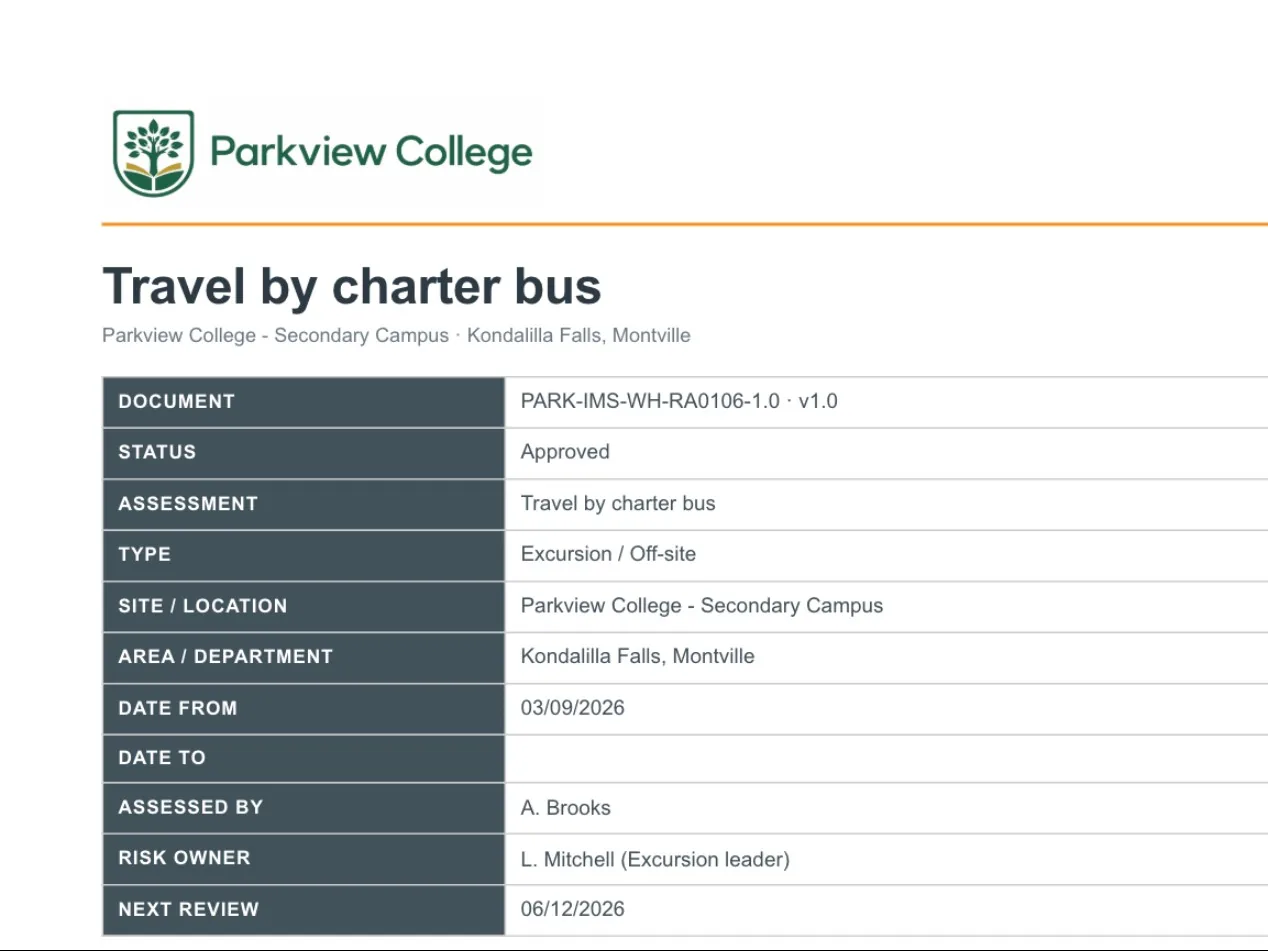Click L. Mitchell (Excursion leader) risk owner
Screen dimensions: 1268x951
(x=655, y=859)
